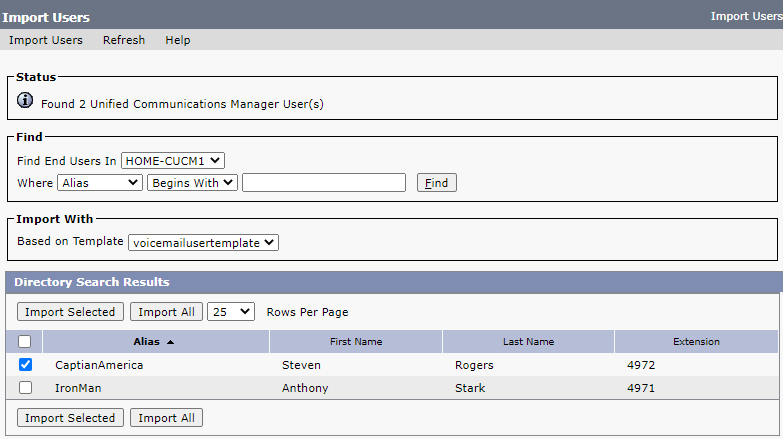Toggle the select-all header checkbox
This screenshot has width=783, height=439.
pos(26,342)
